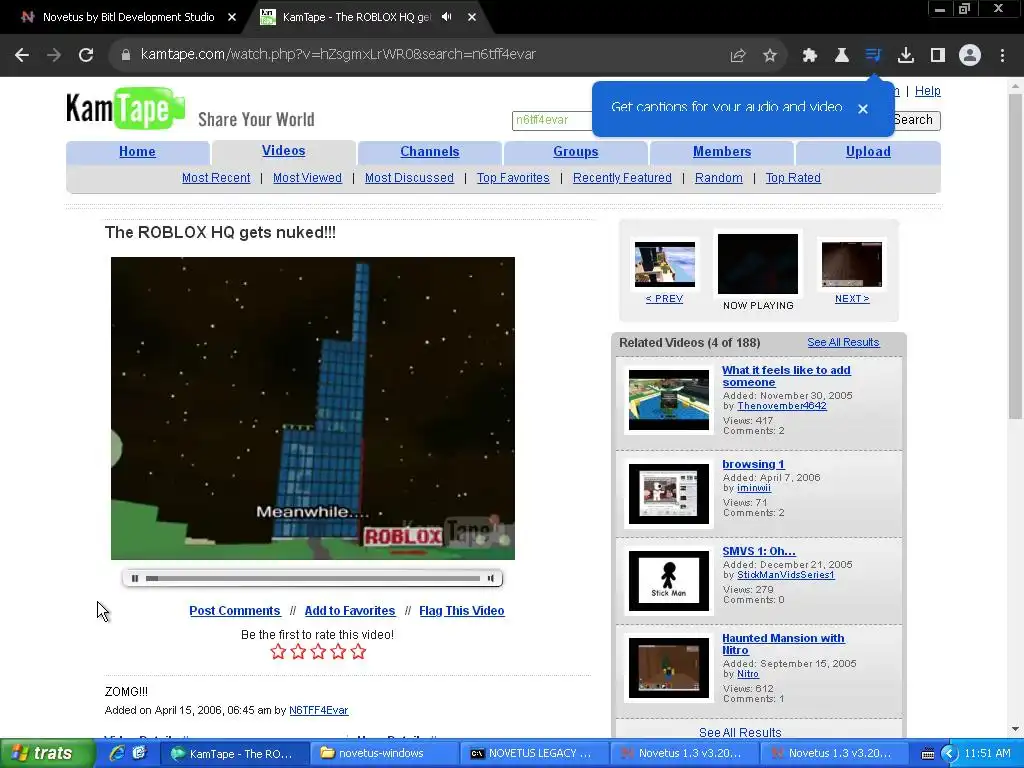Viewport: 1024px width, 768px height.
Task: Open 'What it feels like to add someone' video
Action: pos(786,376)
